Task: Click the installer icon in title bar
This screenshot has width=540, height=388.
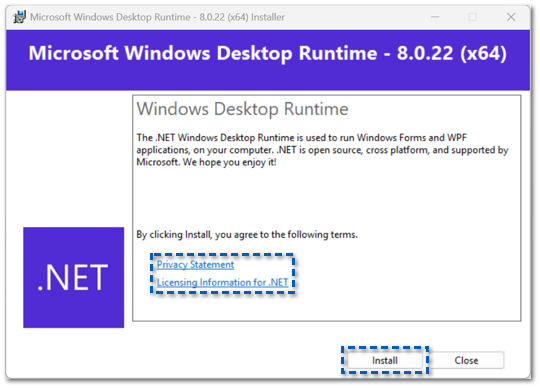Action: pos(19,17)
